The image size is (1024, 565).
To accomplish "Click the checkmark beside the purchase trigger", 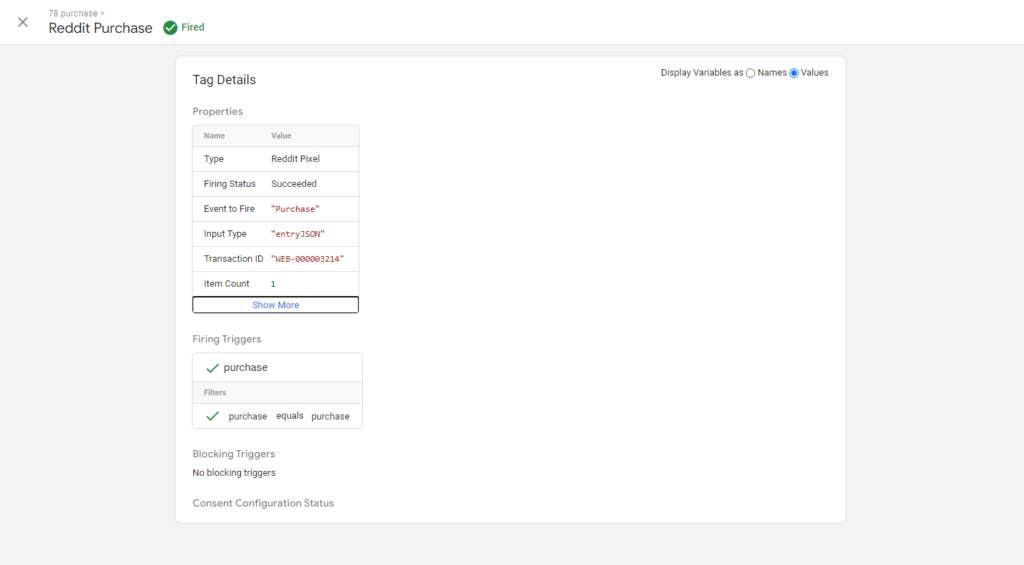I will (x=212, y=368).
